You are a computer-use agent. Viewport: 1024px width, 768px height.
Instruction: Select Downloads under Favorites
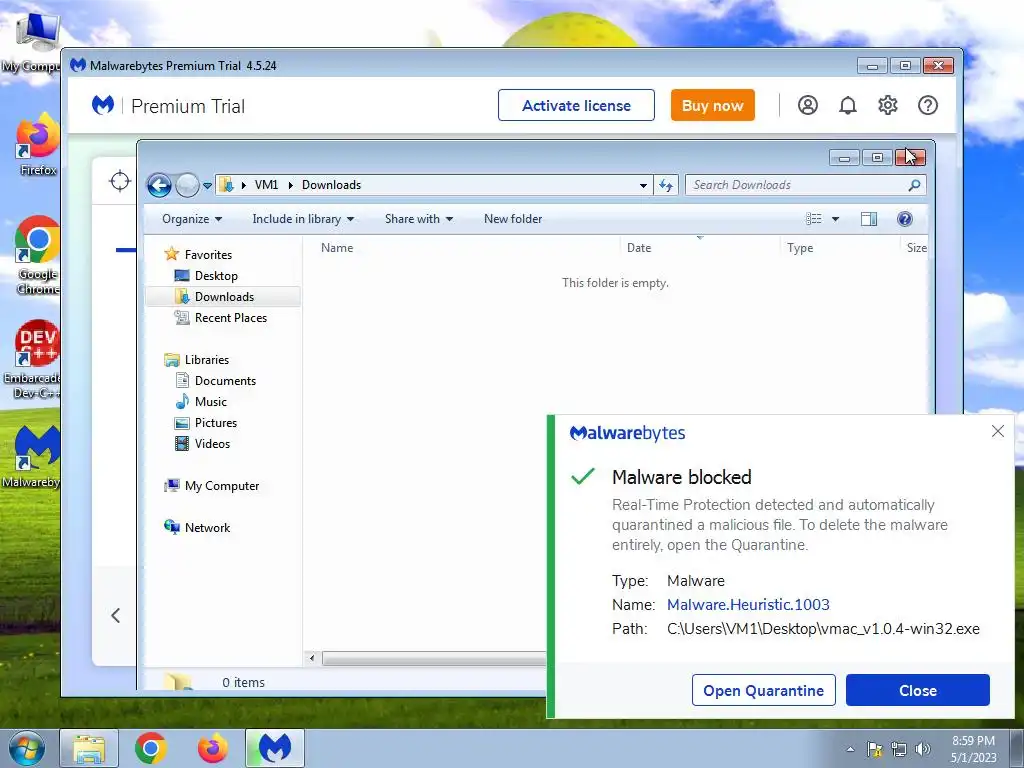point(224,296)
